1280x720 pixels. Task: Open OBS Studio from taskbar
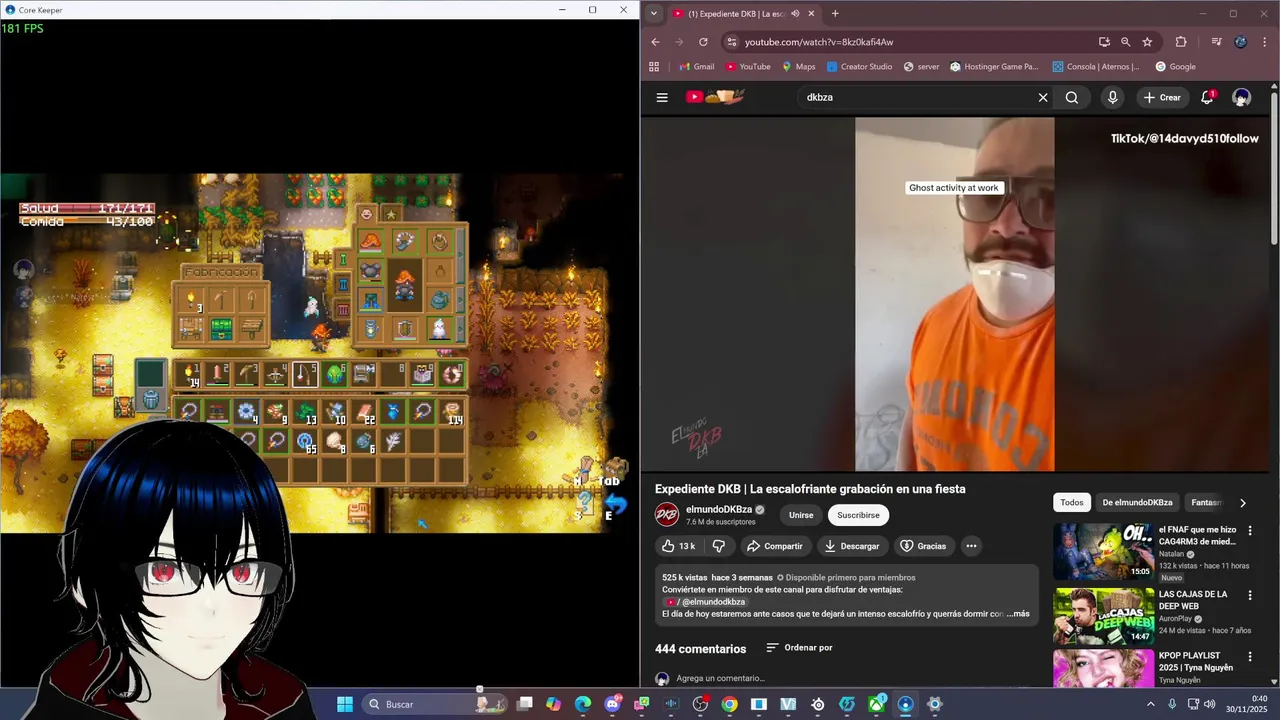coord(701,704)
